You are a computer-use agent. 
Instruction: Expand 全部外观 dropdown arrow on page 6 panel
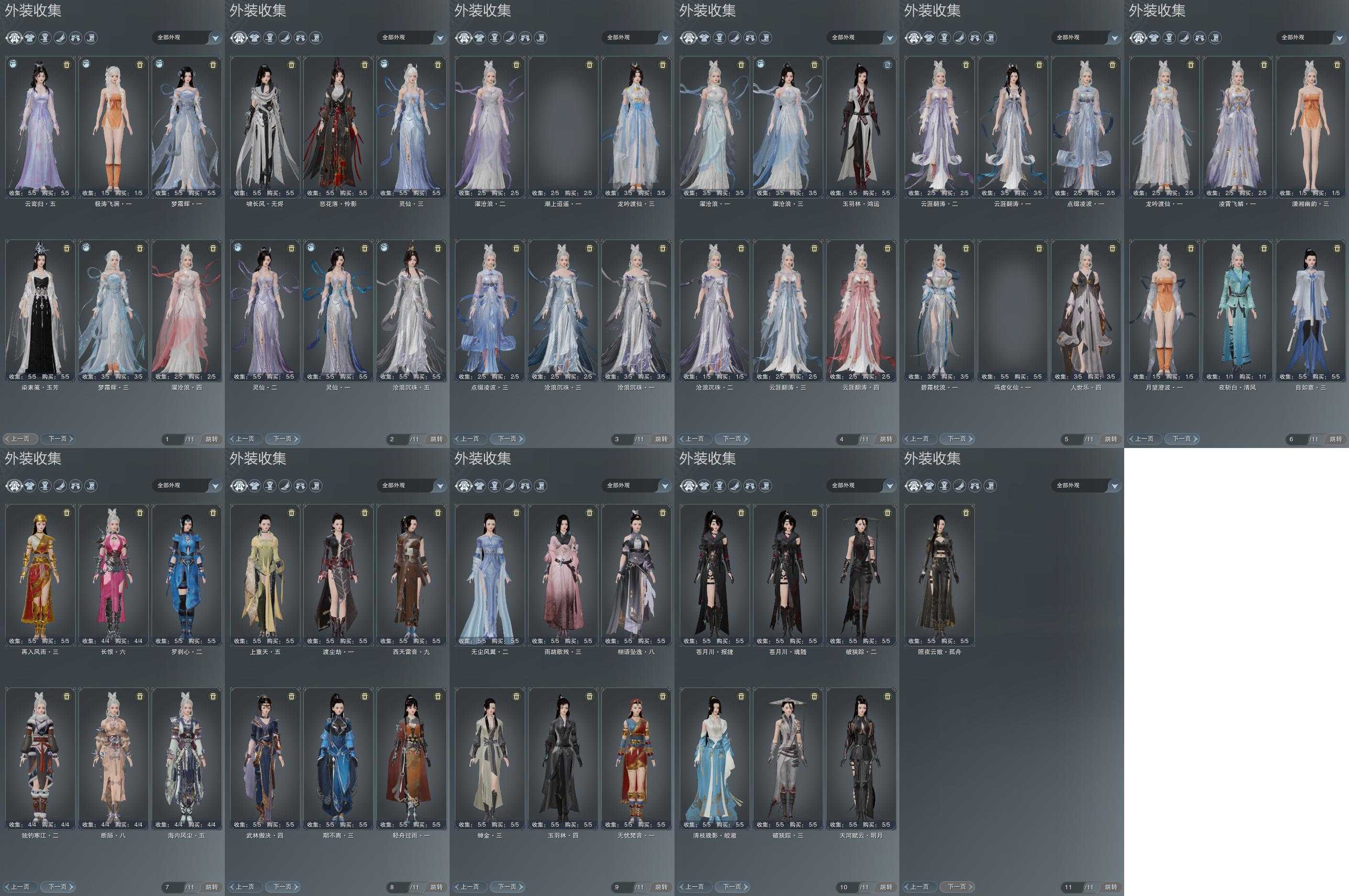[x=1339, y=38]
